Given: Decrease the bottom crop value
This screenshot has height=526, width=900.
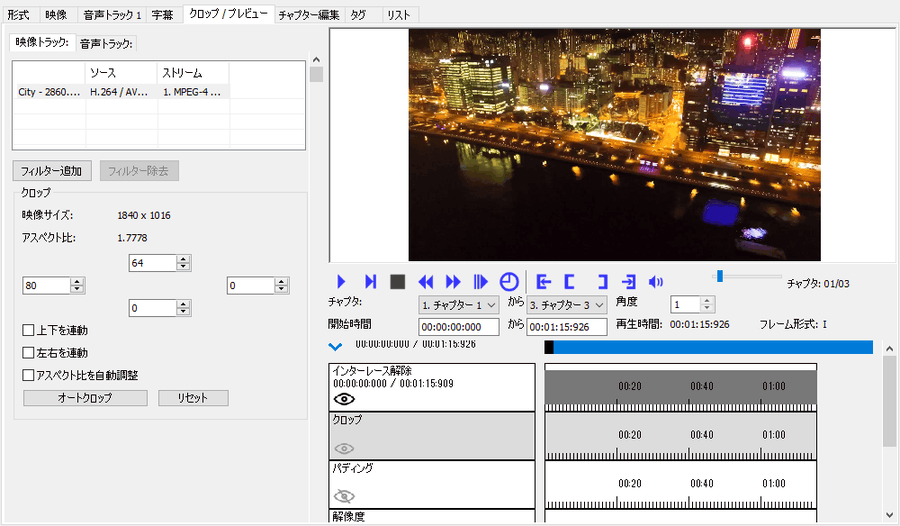Looking at the screenshot, I should click(x=183, y=312).
